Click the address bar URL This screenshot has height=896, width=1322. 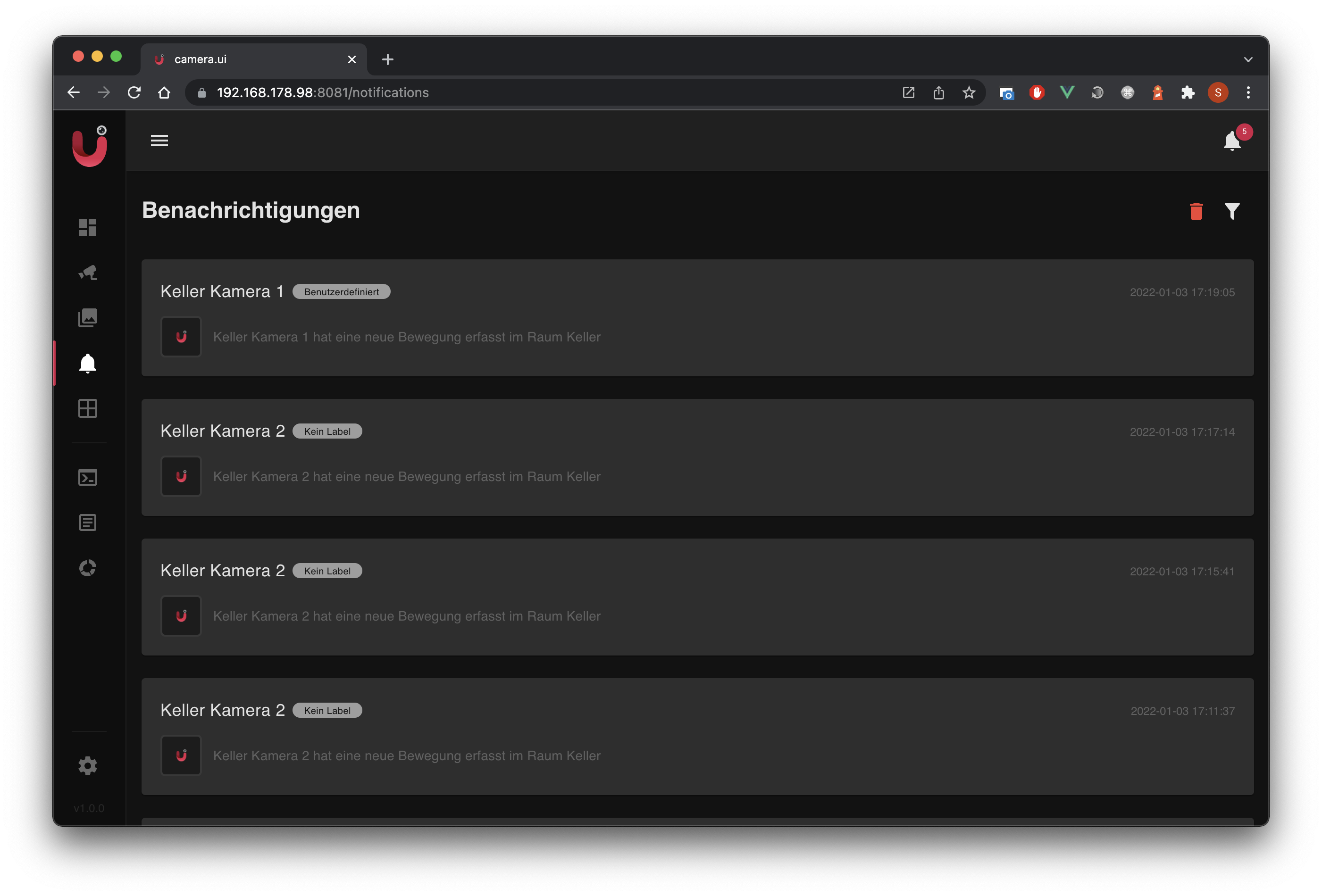[323, 92]
